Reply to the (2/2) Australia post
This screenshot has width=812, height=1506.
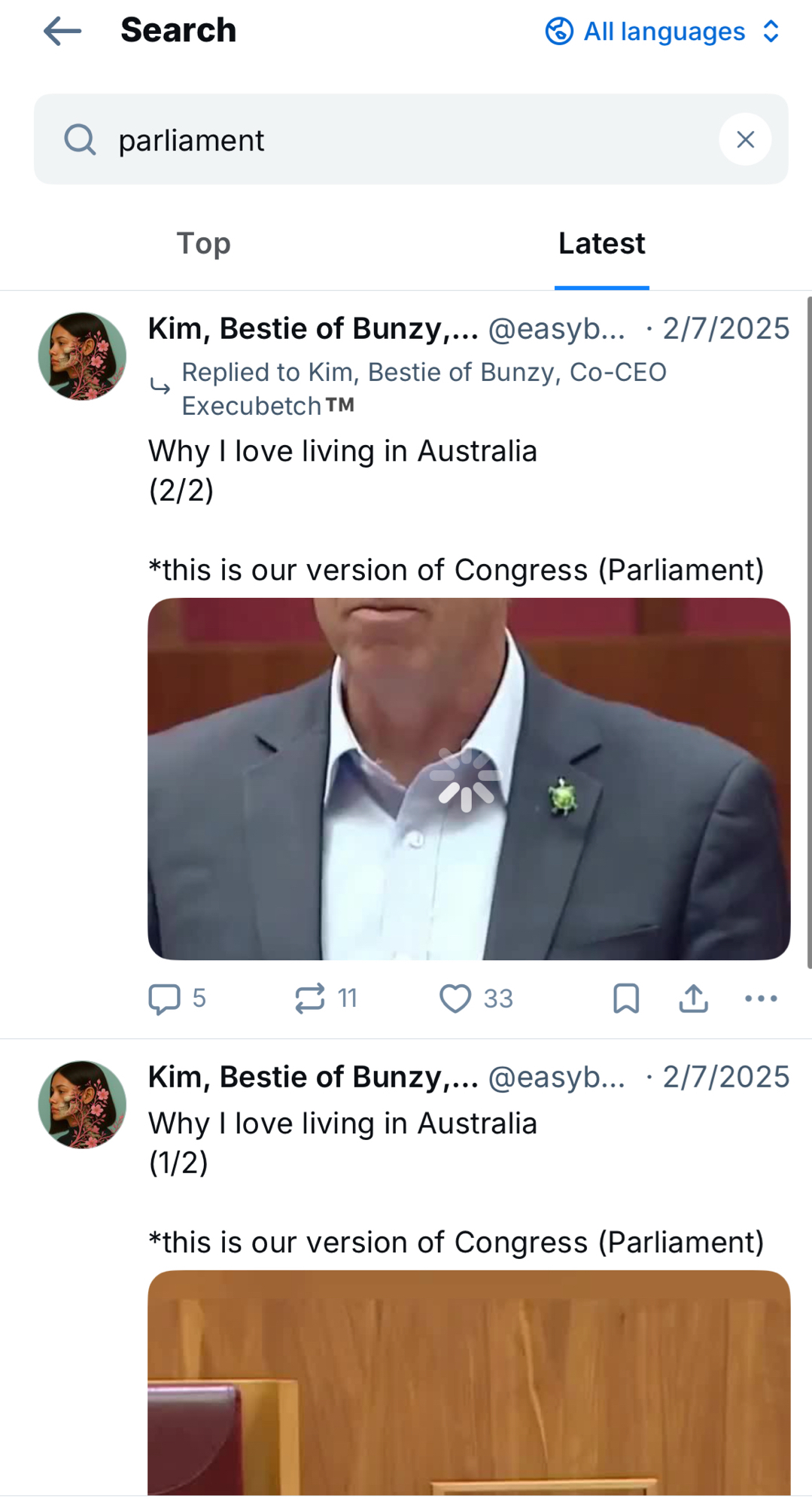[165, 998]
